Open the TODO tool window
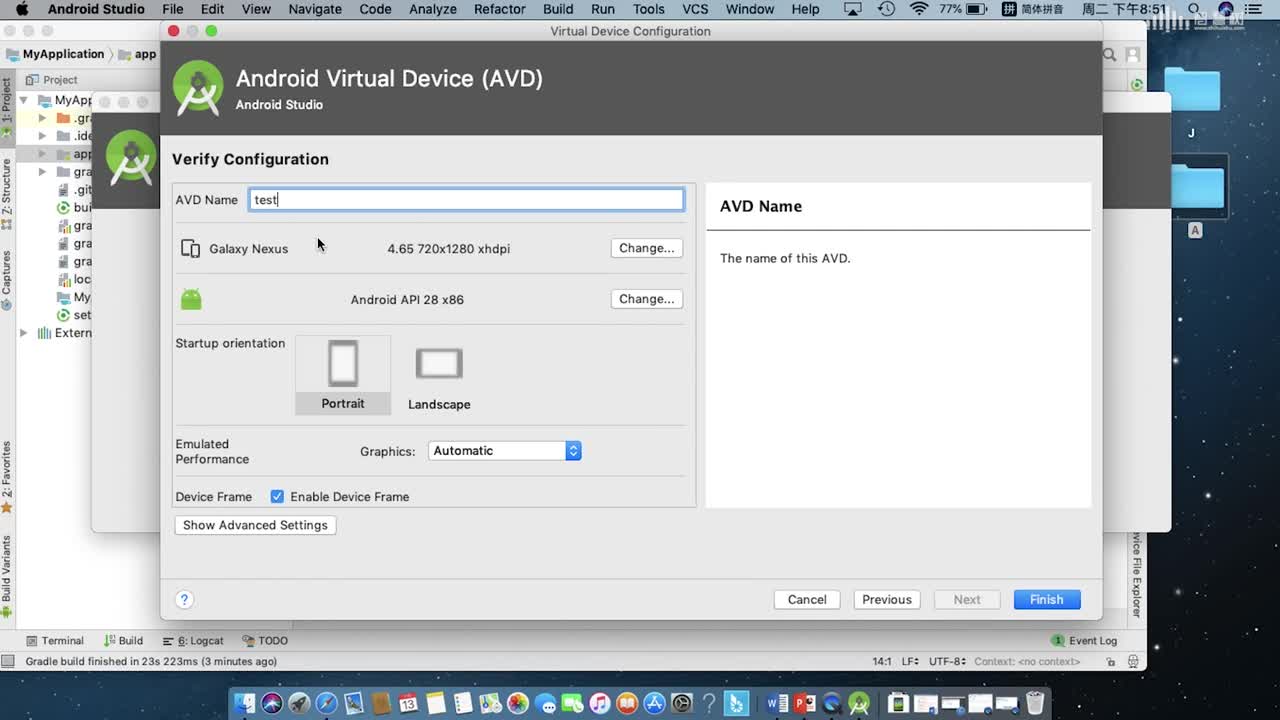This screenshot has height=720, width=1280. pyautogui.click(x=265, y=641)
